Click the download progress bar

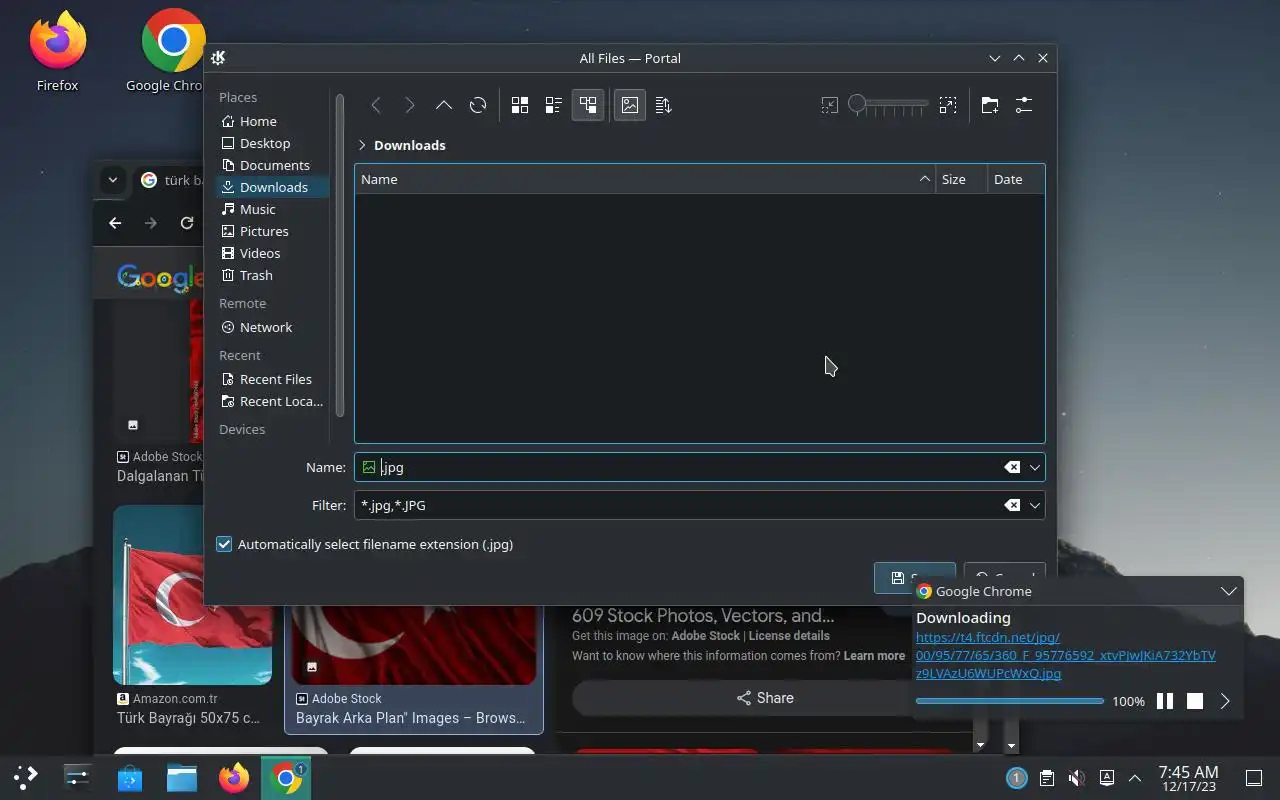(1009, 701)
